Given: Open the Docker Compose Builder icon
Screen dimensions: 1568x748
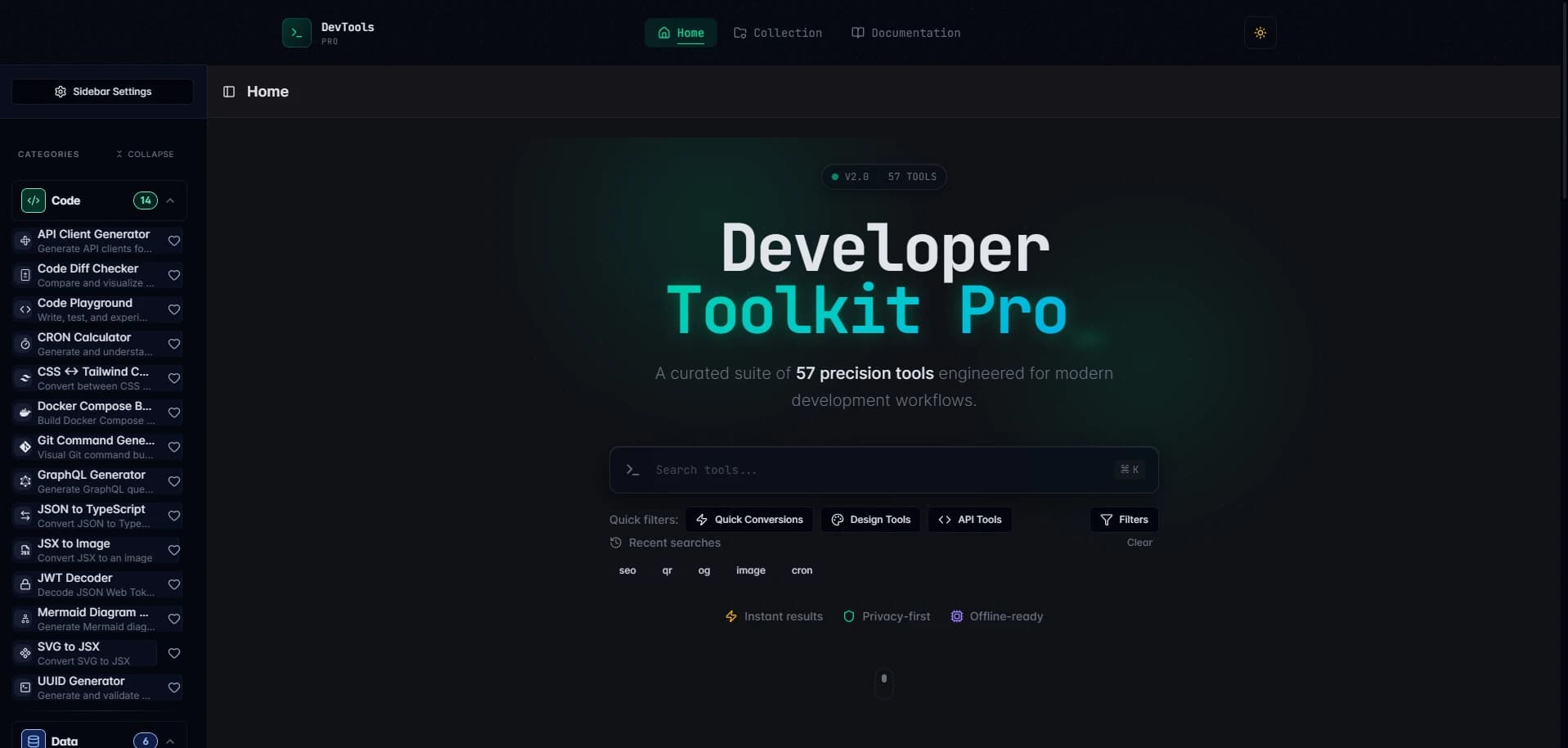Looking at the screenshot, I should [25, 412].
